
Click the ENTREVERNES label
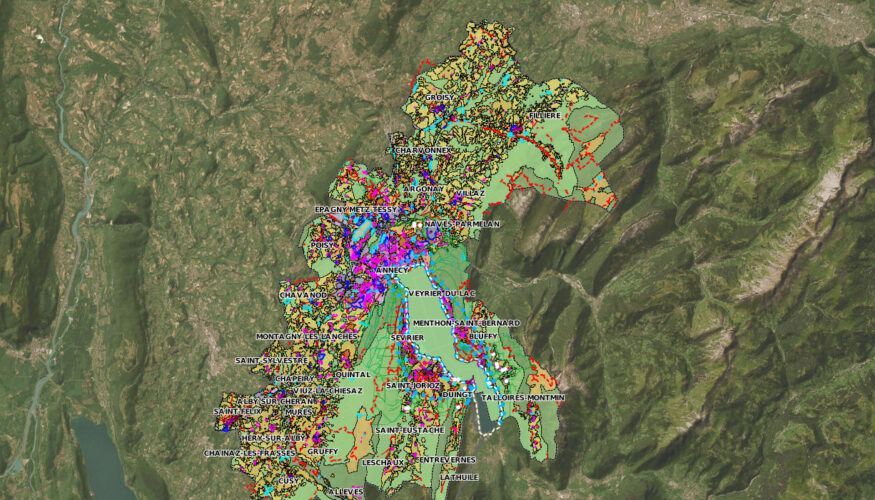447,460
